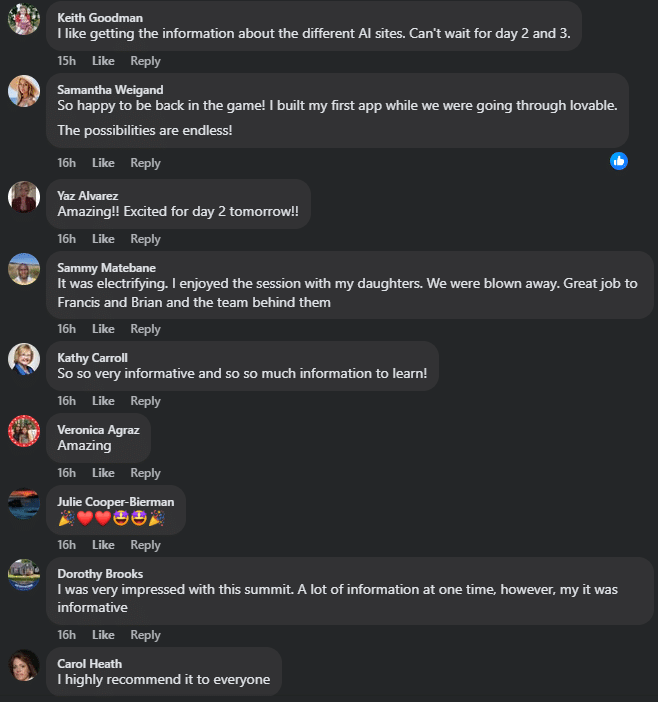This screenshot has height=702, width=658.
Task: View Sammy Matebane's profile photo
Action: point(24,269)
